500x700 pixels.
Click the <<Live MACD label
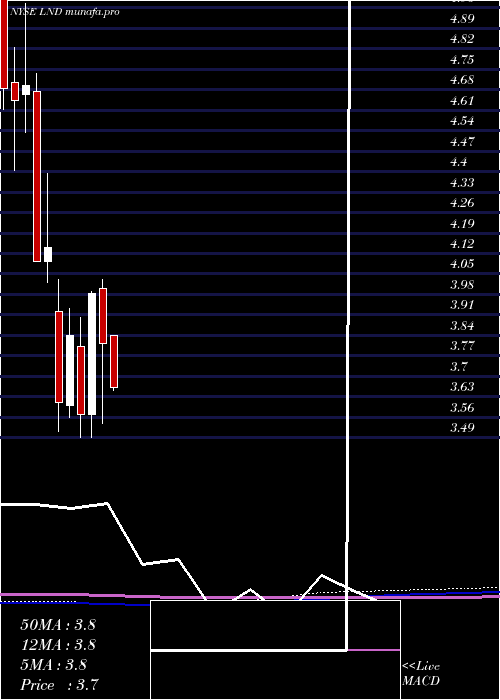click(421, 674)
